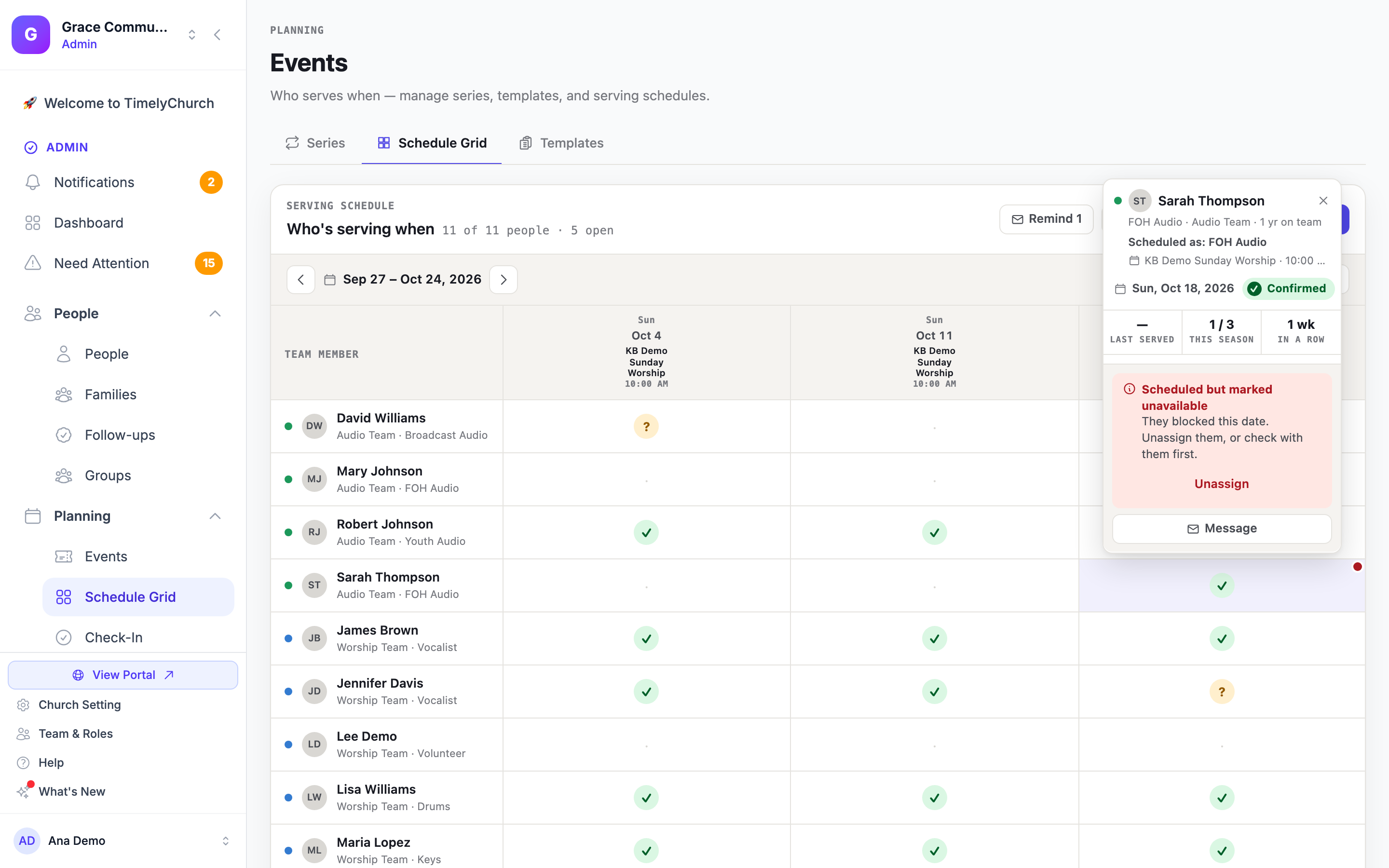This screenshot has width=1389, height=868.
Task: Open the Sep 27 – Oct 24 date picker
Action: [402, 280]
